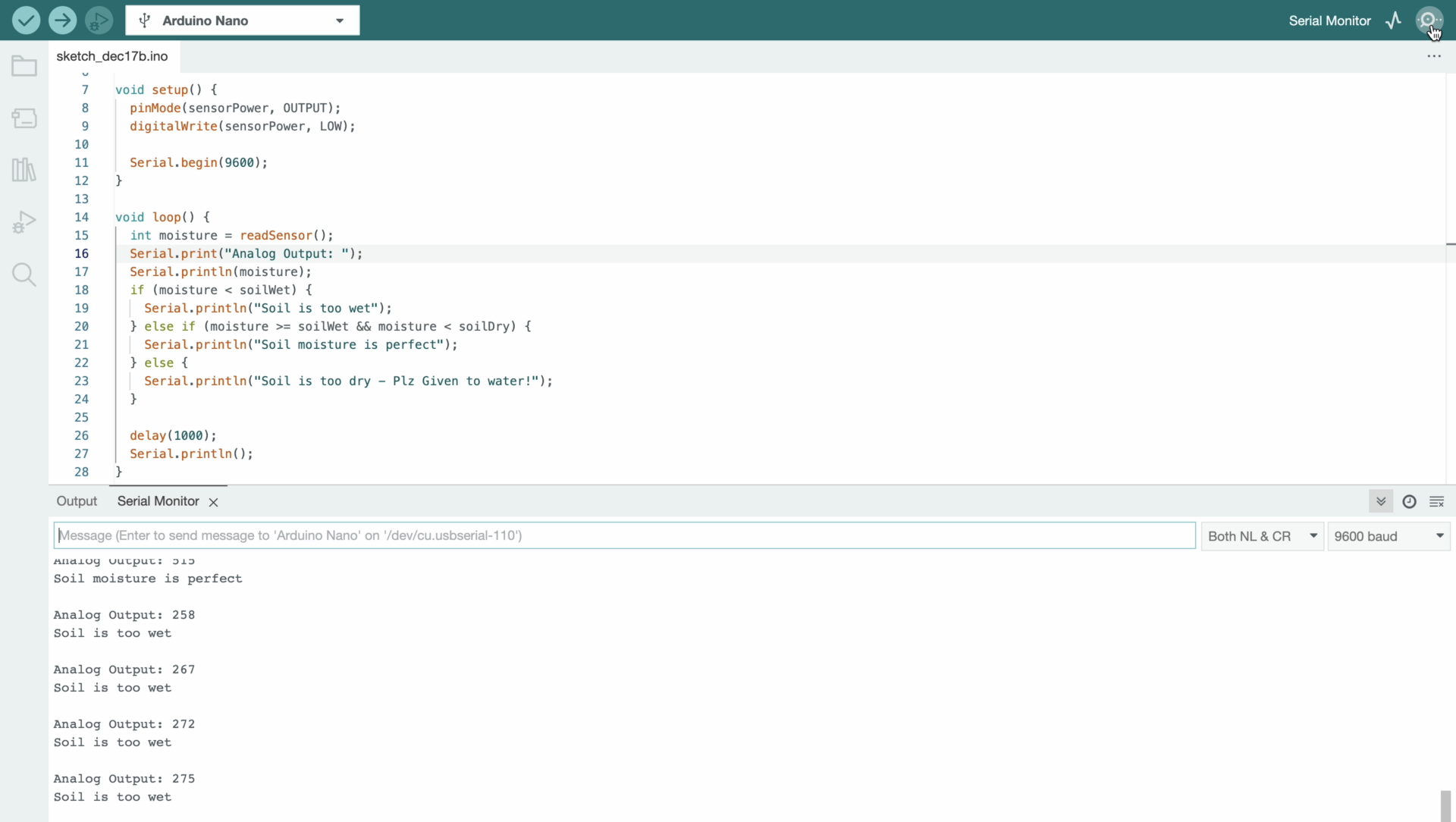Start the debugger from the top toolbar
The image size is (1456, 822).
99,20
